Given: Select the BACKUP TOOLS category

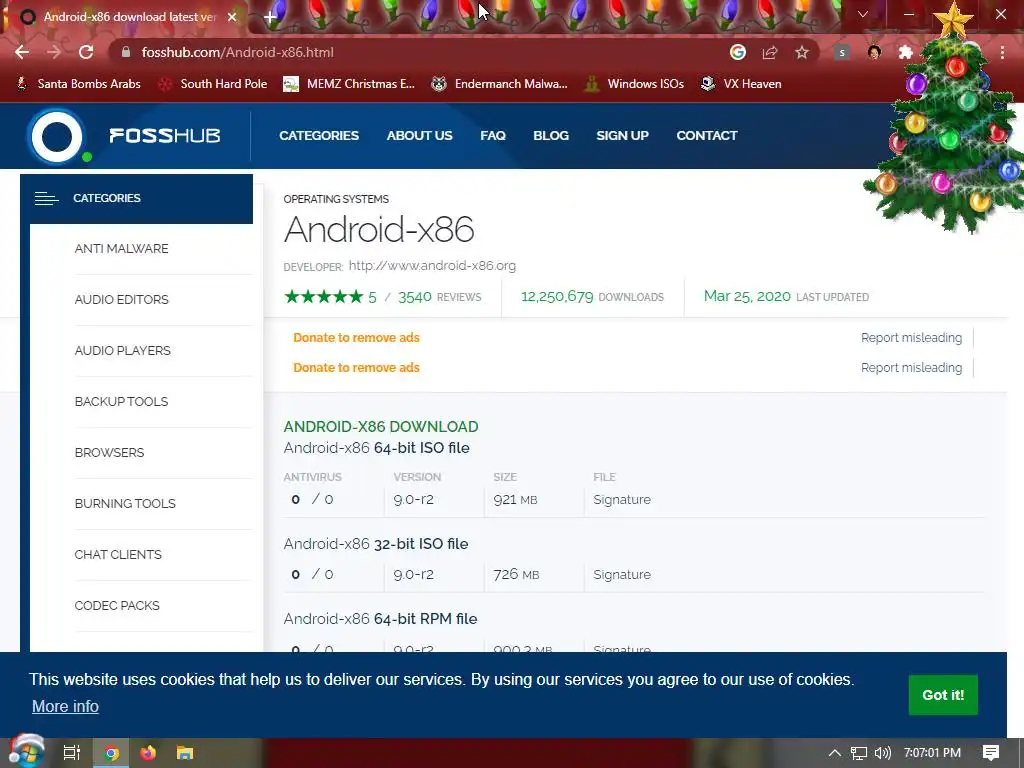Looking at the screenshot, I should tap(121, 402).
